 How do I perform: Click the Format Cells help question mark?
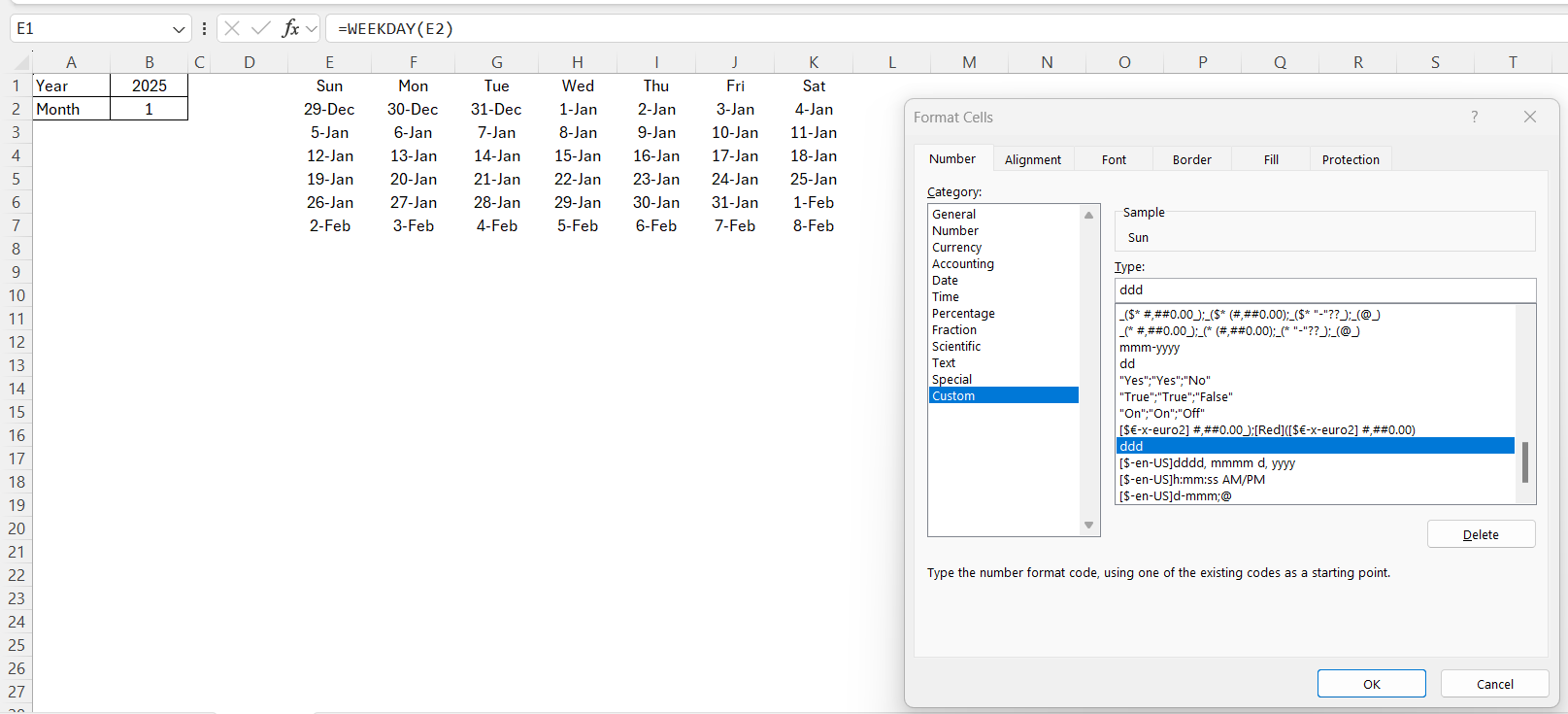[x=1475, y=117]
